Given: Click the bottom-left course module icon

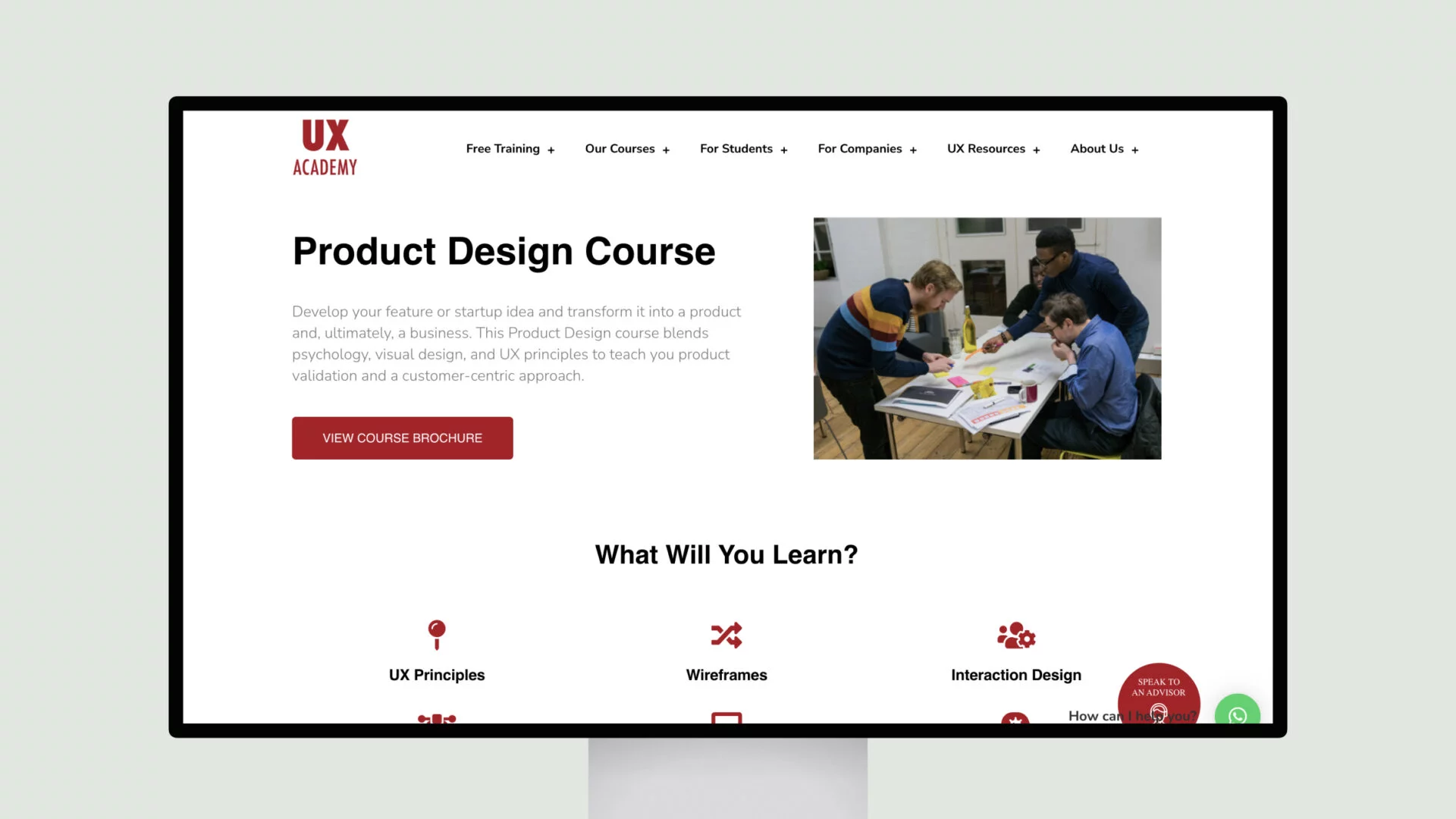Looking at the screenshot, I should (x=436, y=718).
